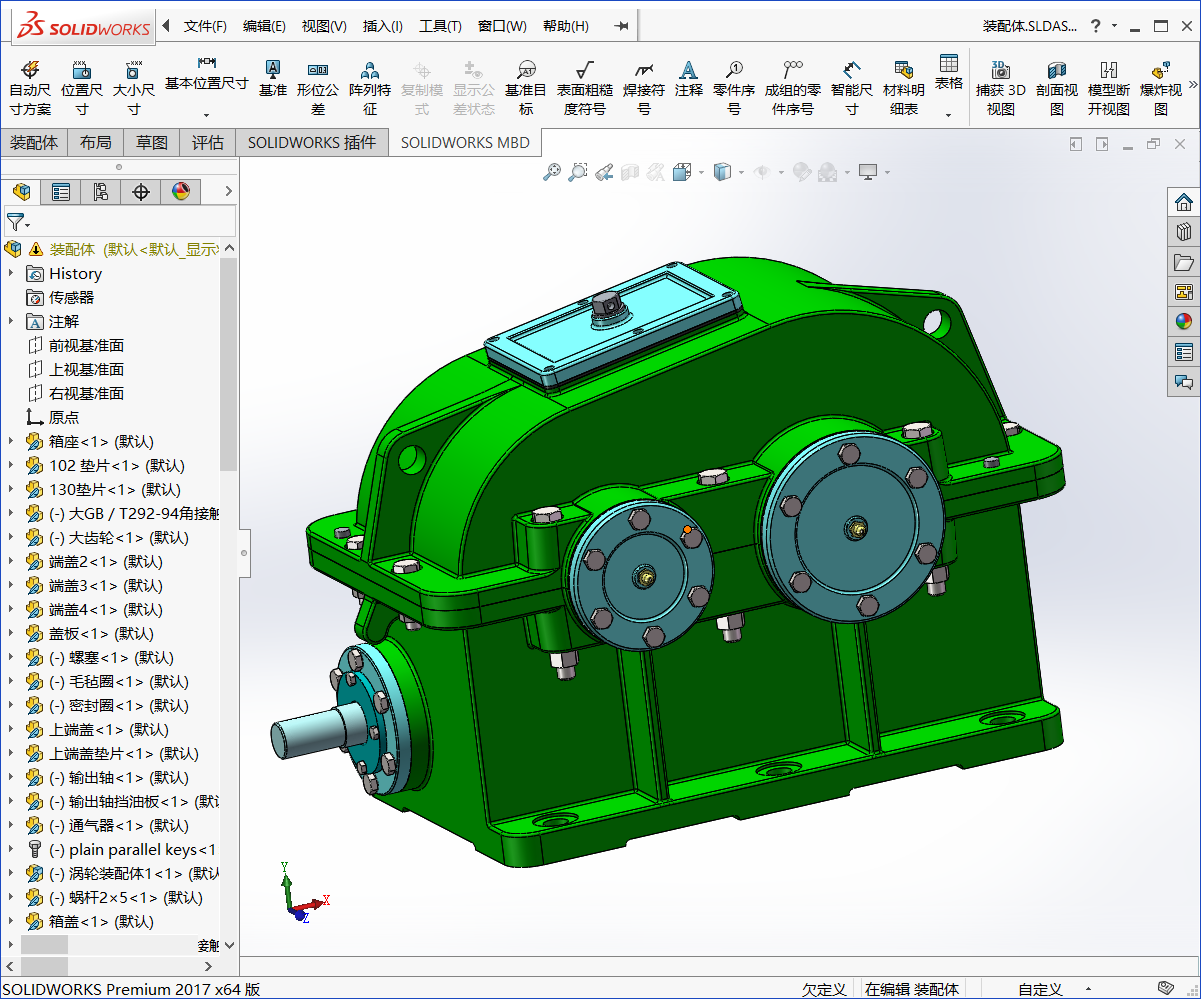Switch to the 草图 tab

point(152,143)
